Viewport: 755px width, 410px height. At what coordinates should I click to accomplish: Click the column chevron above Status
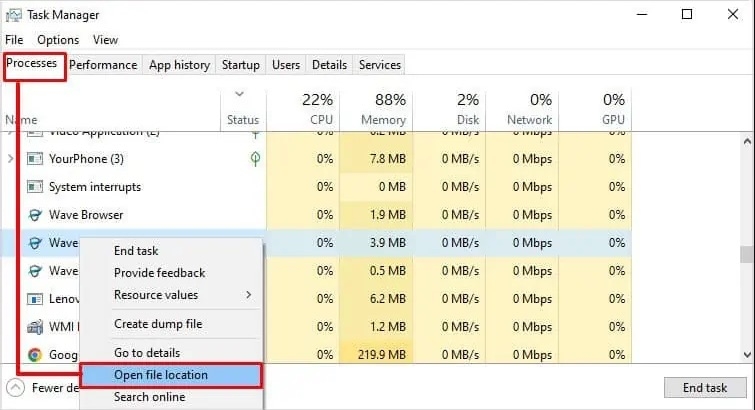coord(238,94)
